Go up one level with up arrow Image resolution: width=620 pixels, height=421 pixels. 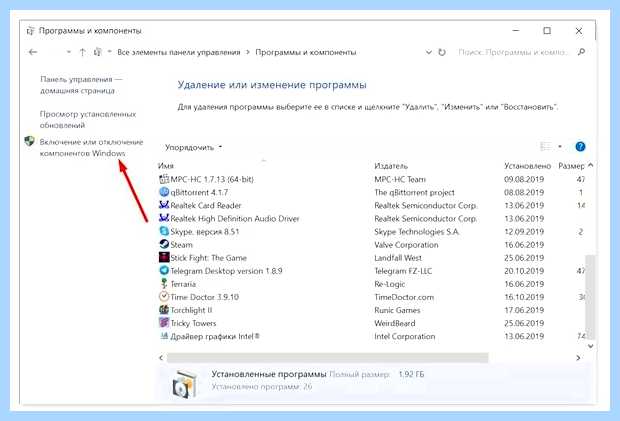point(82,52)
